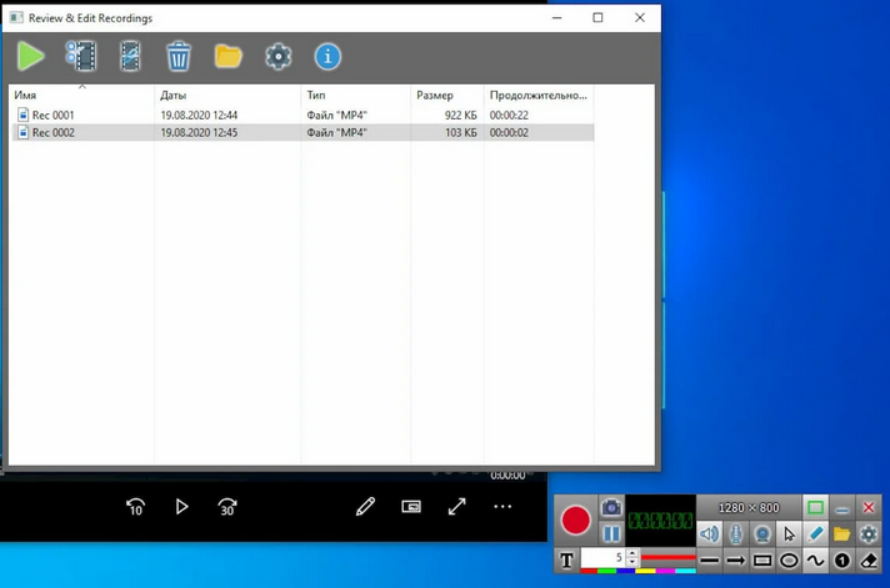Click size value 103 КБ

pyautogui.click(x=461, y=133)
